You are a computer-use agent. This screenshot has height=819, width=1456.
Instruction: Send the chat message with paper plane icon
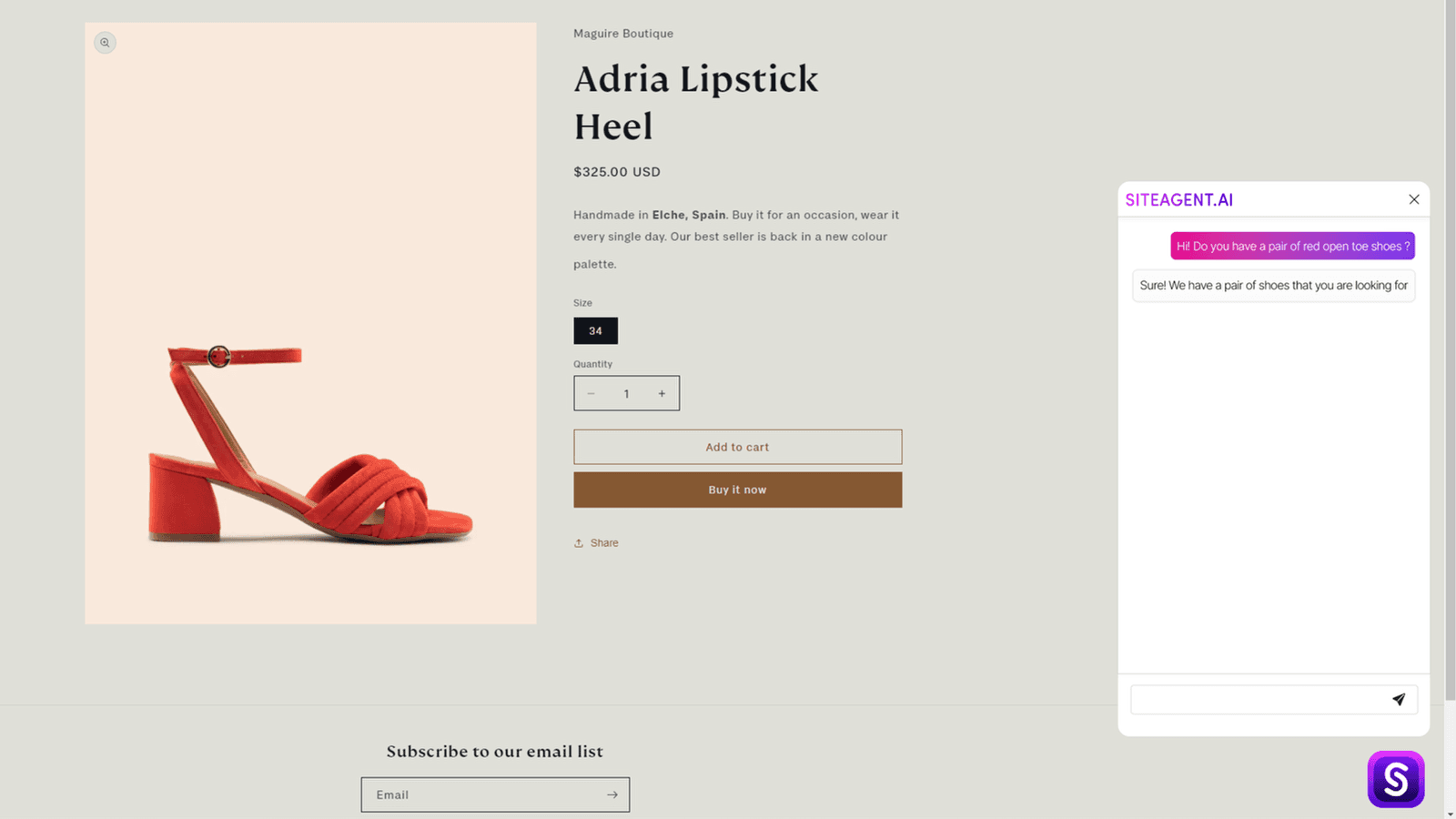coord(1399,699)
